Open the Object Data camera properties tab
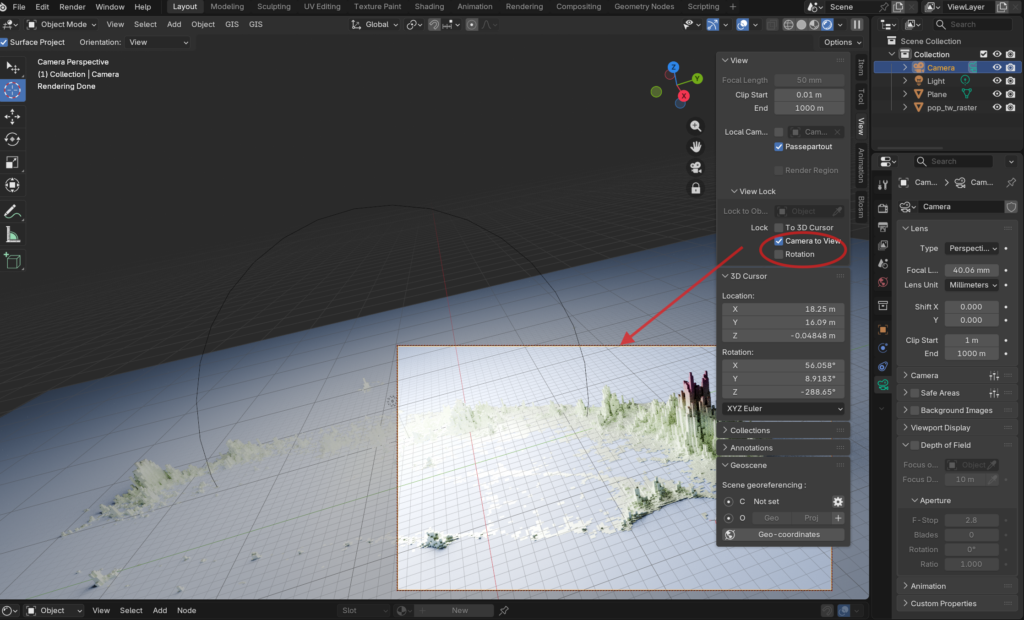1024x620 pixels. tap(883, 385)
